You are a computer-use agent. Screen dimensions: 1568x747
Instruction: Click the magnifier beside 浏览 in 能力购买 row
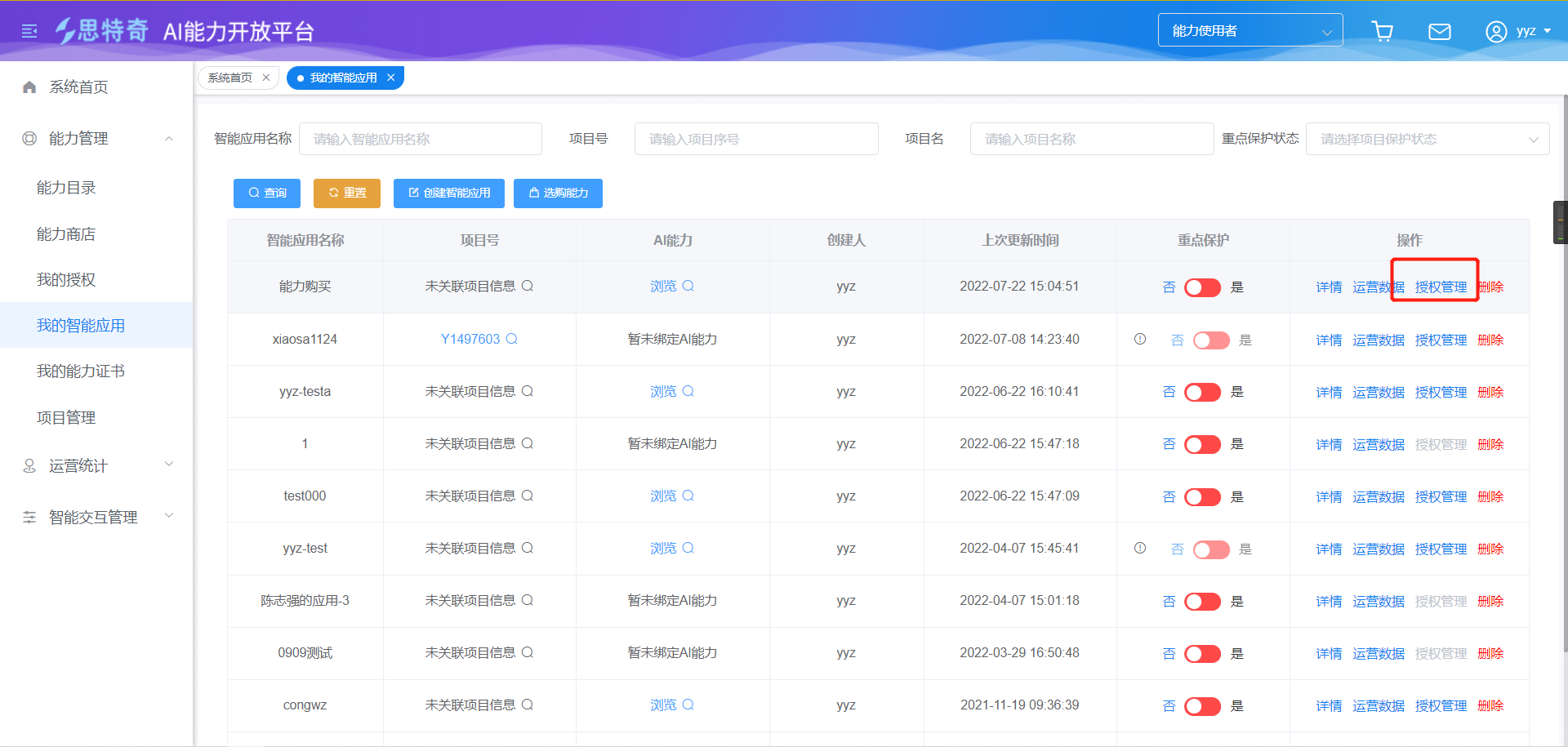688,286
